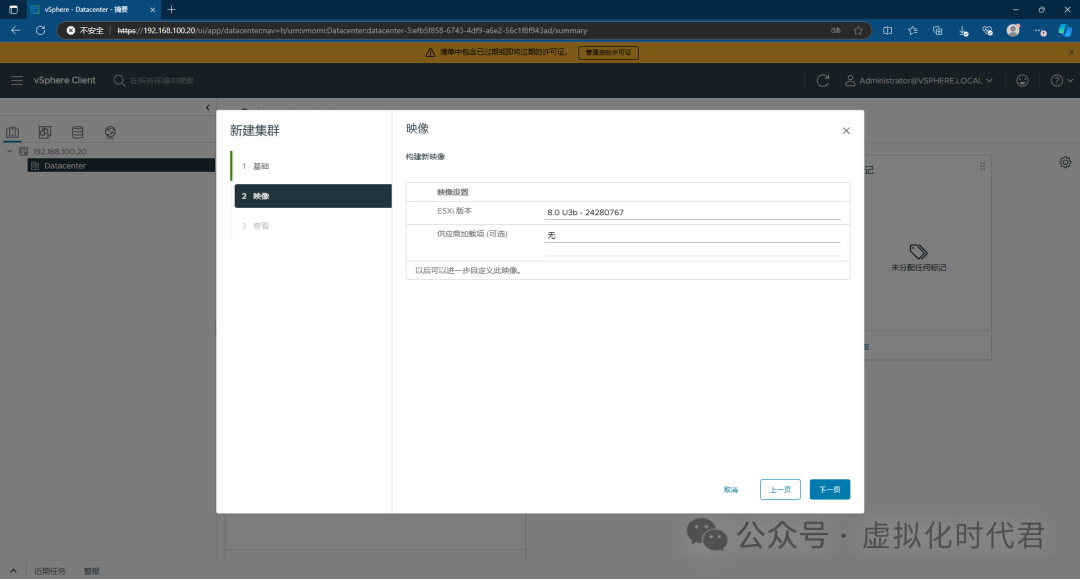
Task: Click the global search magnifier icon
Action: point(119,81)
